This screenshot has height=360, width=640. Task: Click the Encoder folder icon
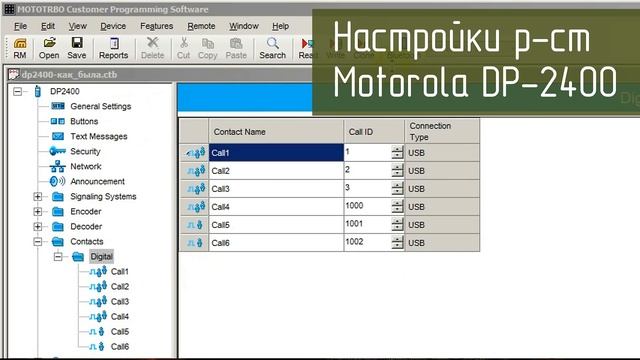58,211
